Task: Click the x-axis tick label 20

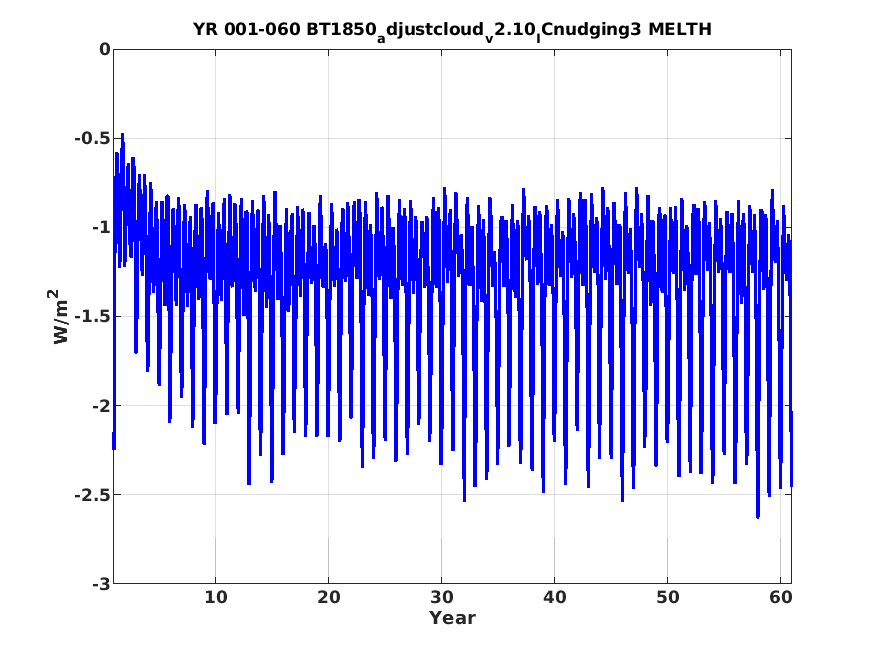Action: click(329, 597)
